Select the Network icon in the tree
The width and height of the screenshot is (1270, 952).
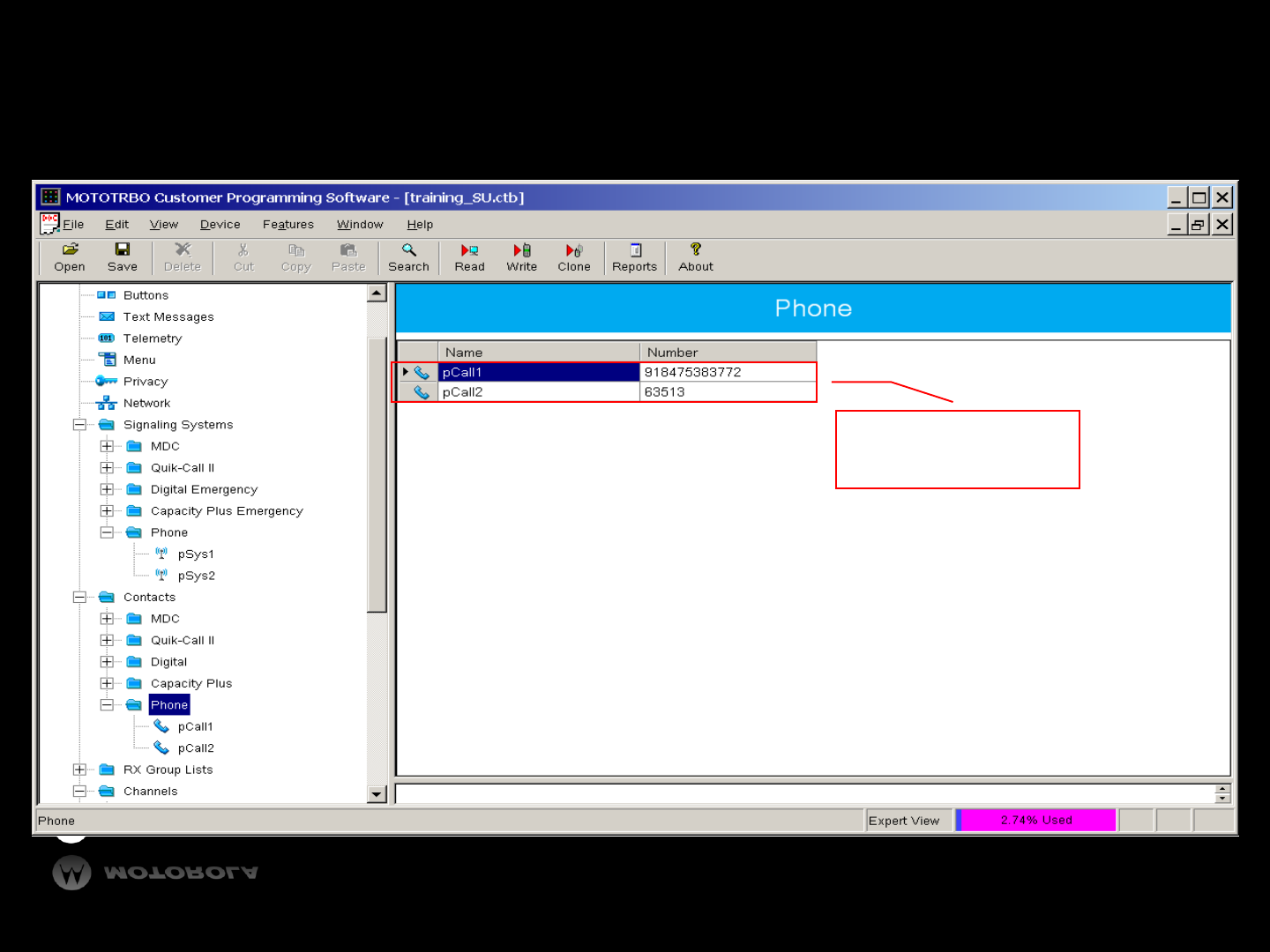coord(107,403)
